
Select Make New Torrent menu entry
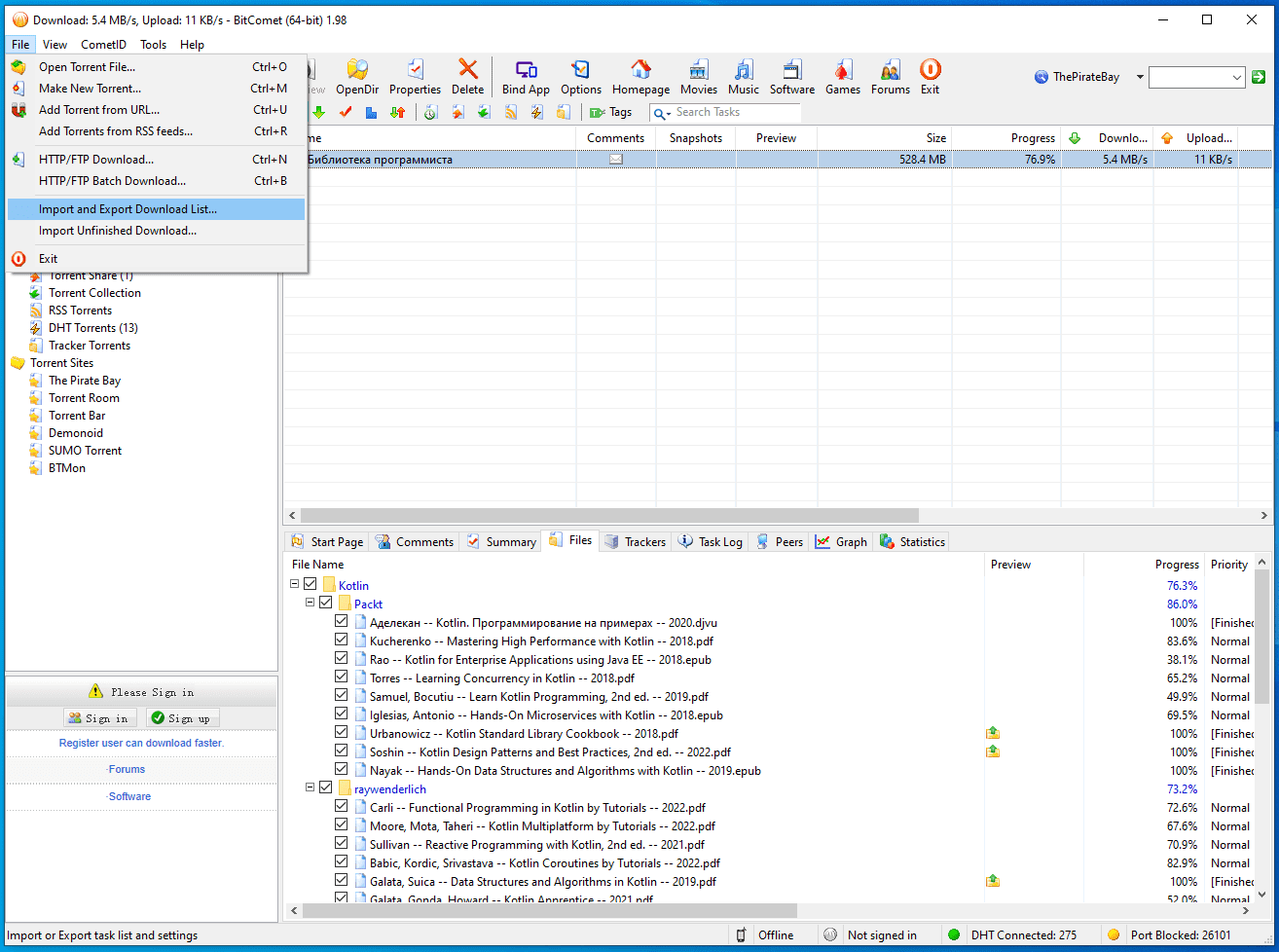click(x=156, y=89)
